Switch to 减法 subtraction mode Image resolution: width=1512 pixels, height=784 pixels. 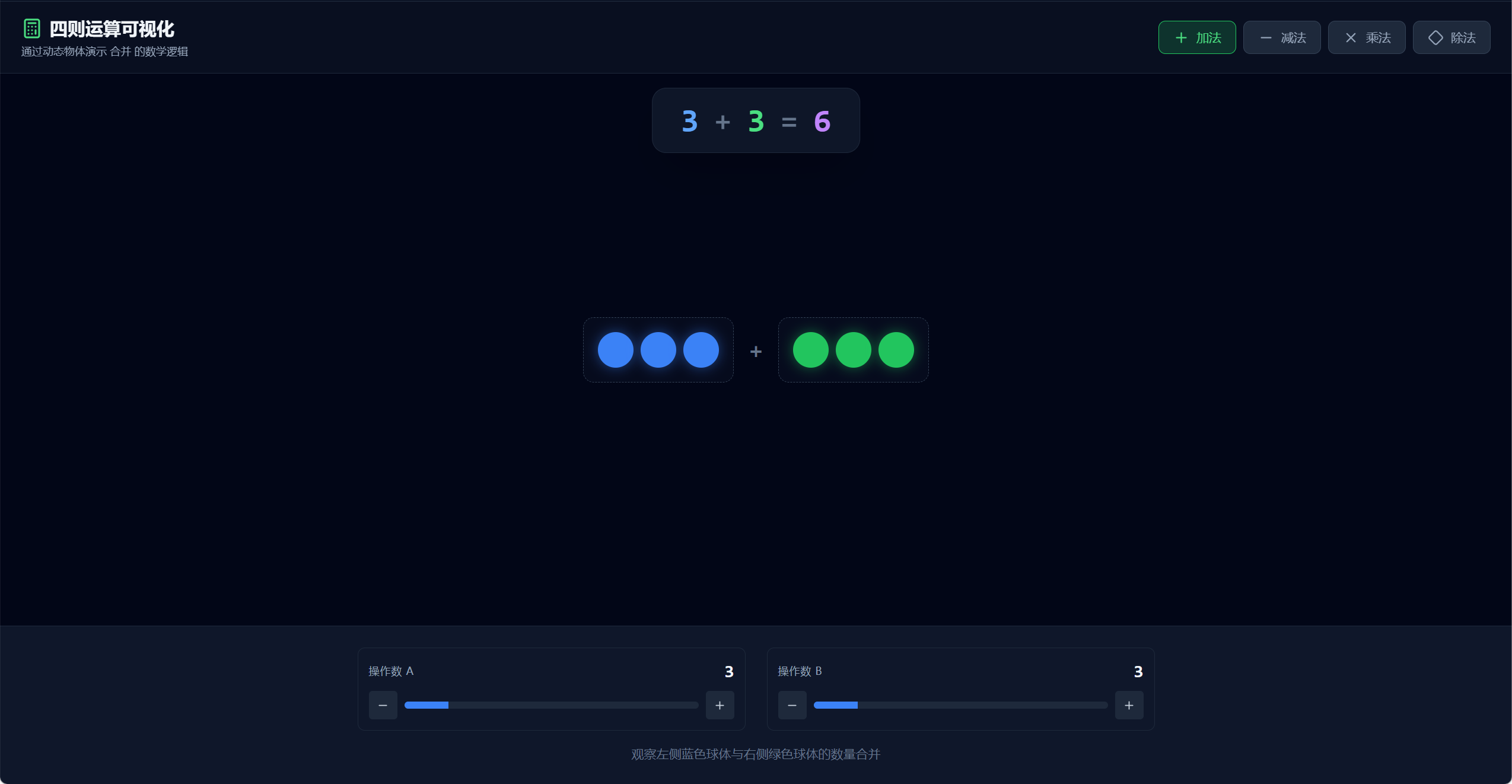(x=1281, y=37)
